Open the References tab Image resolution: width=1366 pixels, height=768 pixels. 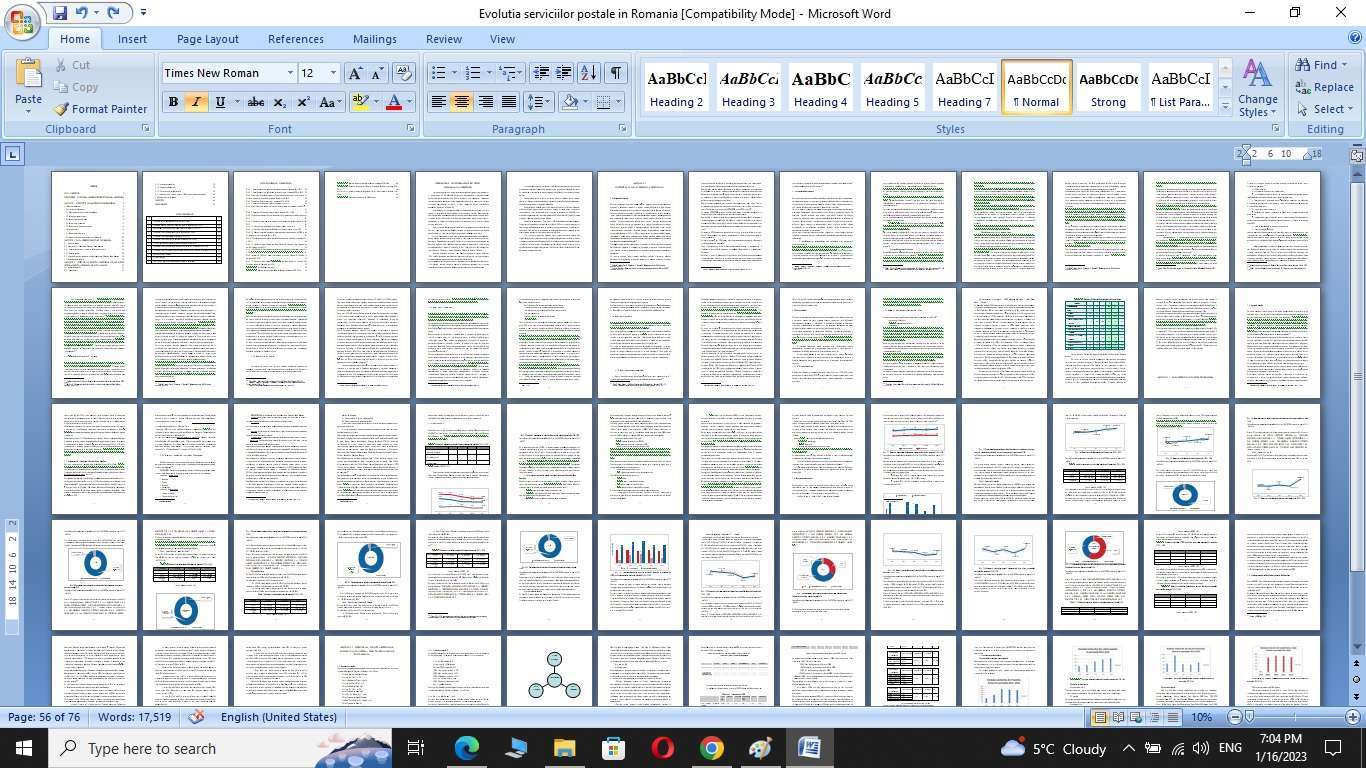pyautogui.click(x=295, y=39)
